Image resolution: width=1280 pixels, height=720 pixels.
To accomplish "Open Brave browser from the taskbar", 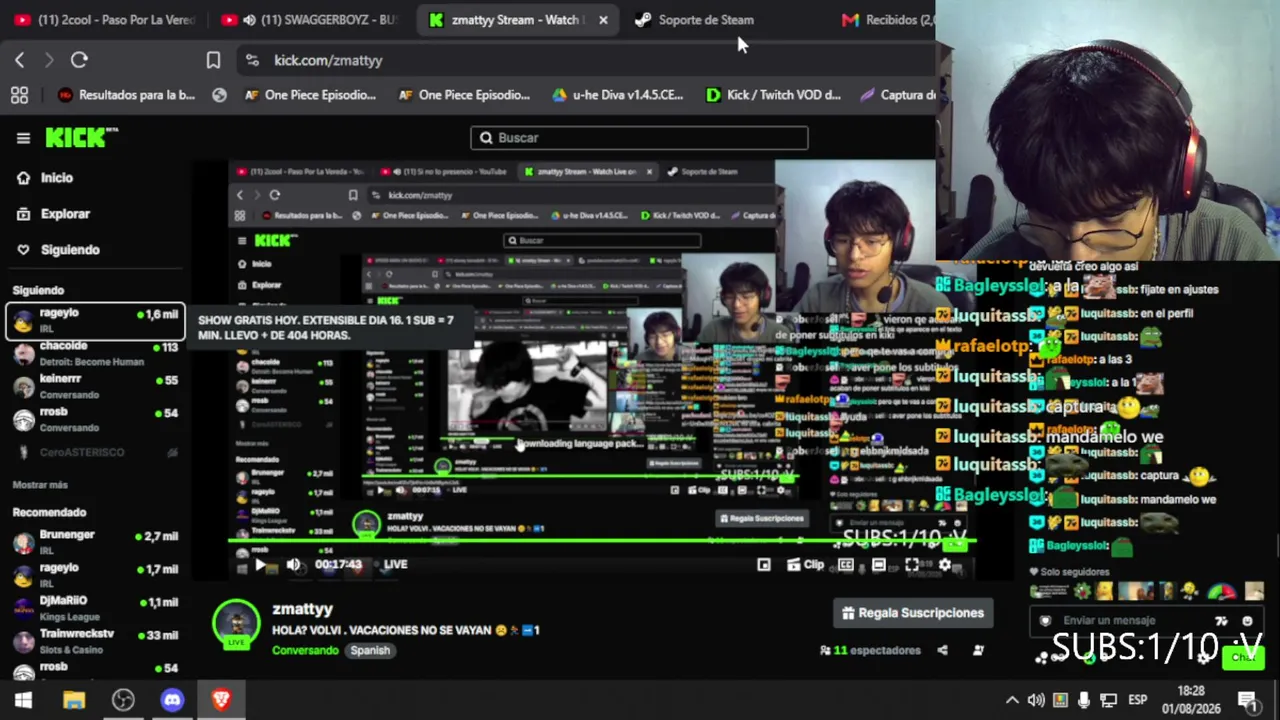I will click(221, 700).
